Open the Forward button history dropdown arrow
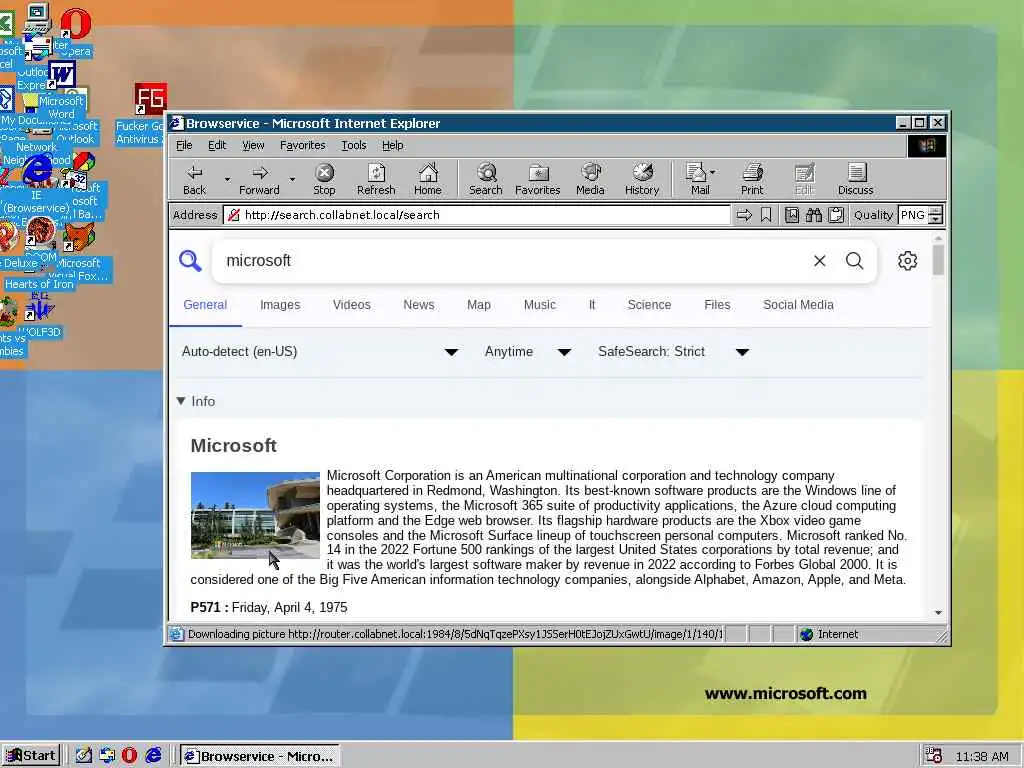 tap(292, 179)
